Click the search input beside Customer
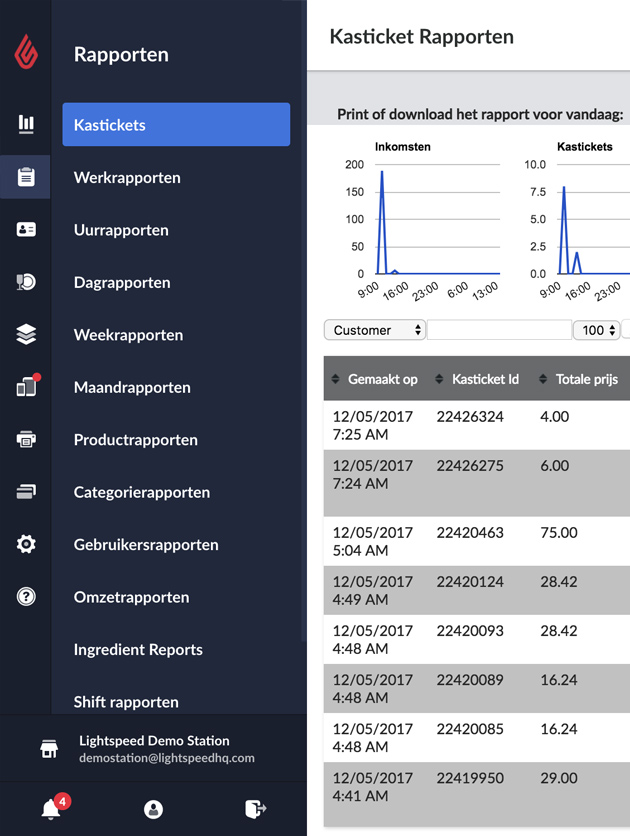 (x=499, y=330)
